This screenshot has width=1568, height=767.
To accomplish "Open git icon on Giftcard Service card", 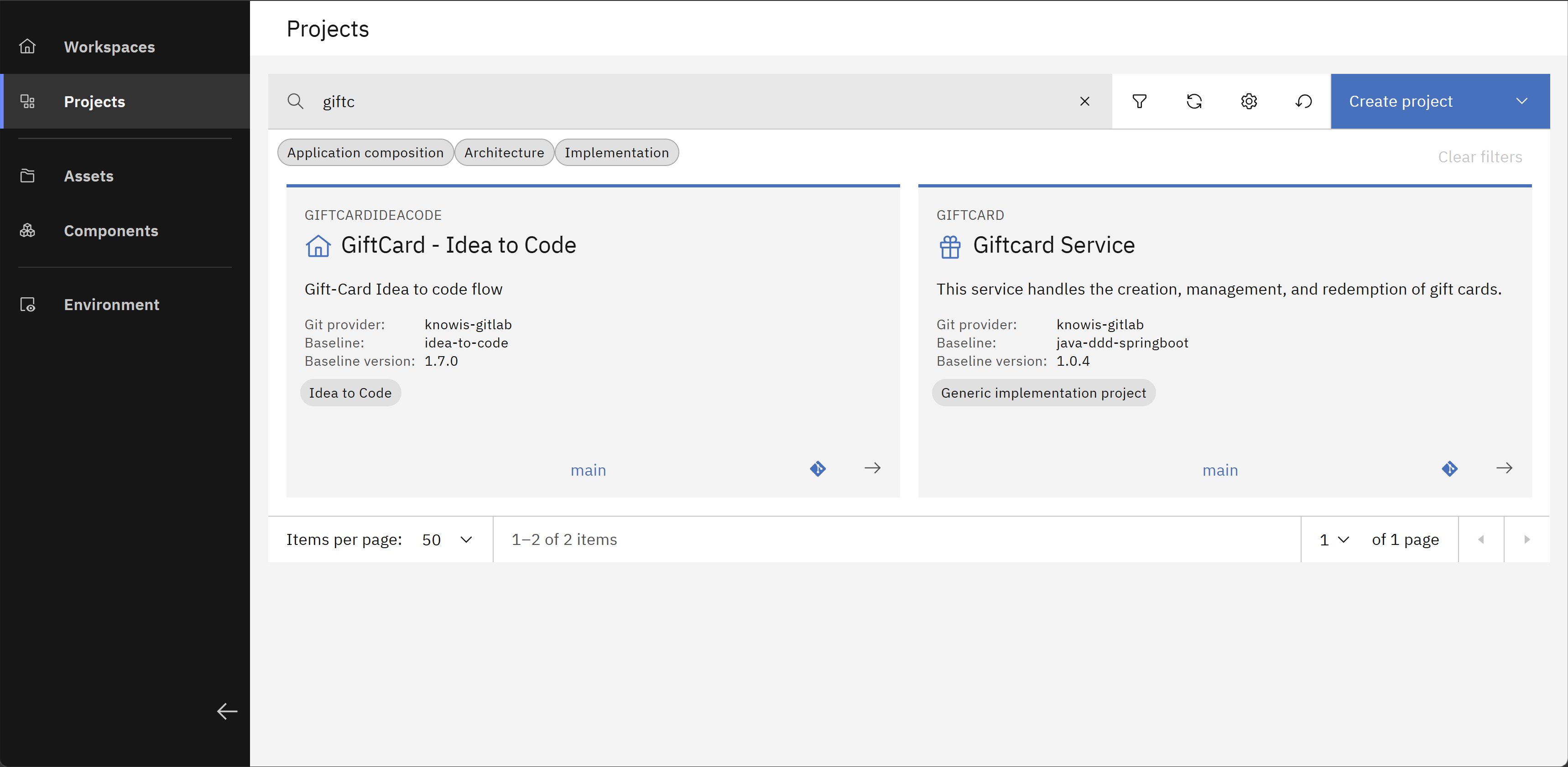I will [1449, 468].
